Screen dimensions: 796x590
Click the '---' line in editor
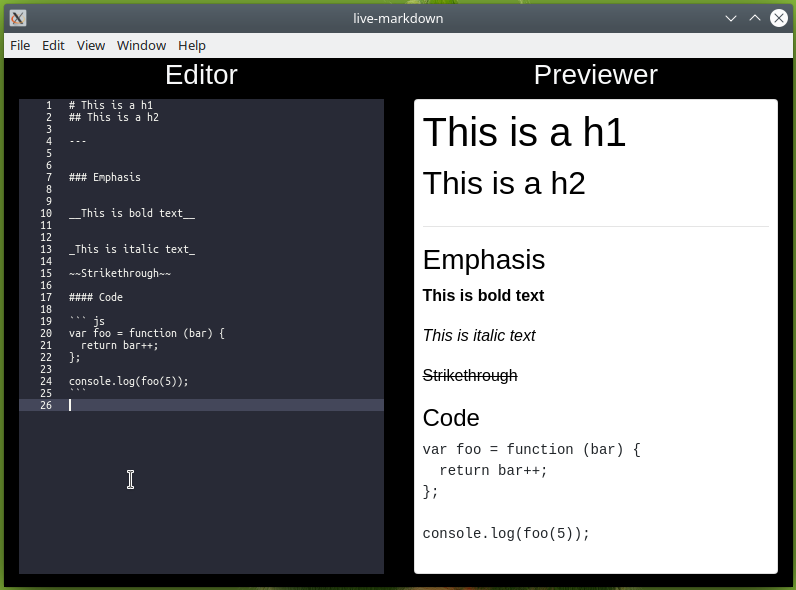[x=78, y=141]
